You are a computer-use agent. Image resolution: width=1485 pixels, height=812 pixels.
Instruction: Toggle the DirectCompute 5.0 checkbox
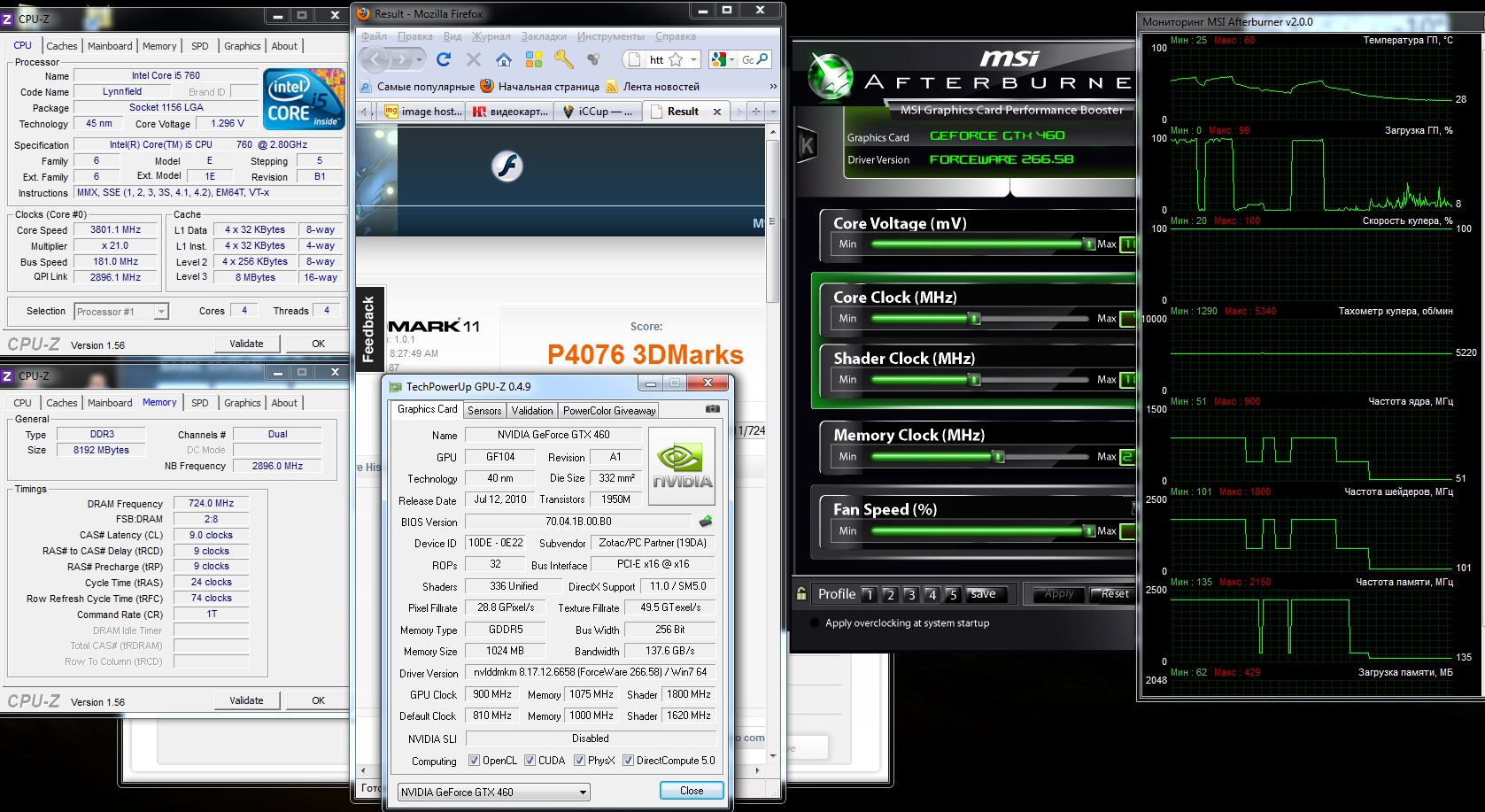click(x=628, y=760)
